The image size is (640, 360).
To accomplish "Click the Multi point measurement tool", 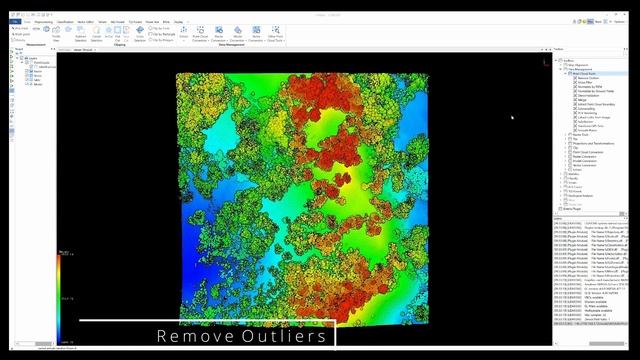I will click(21, 34).
